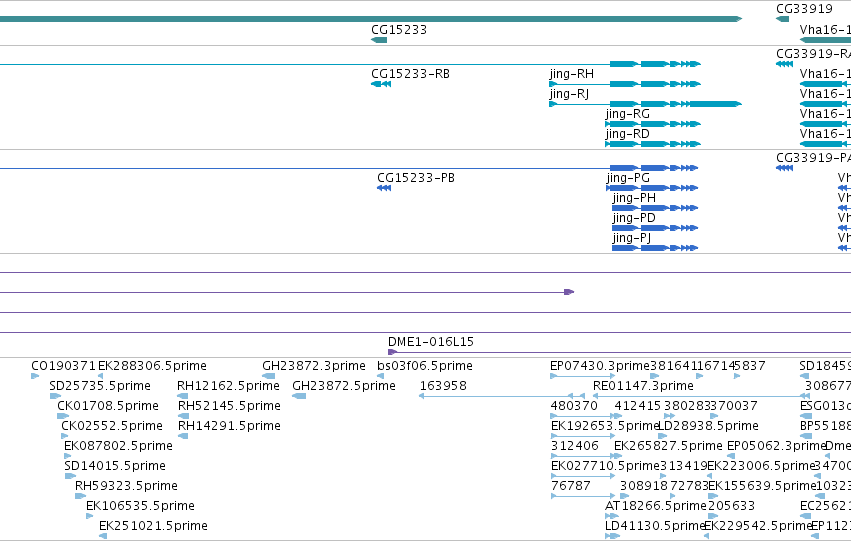Screen dimensions: 851x541
Task: Click the jing-PH protein label
Action: coord(634,198)
